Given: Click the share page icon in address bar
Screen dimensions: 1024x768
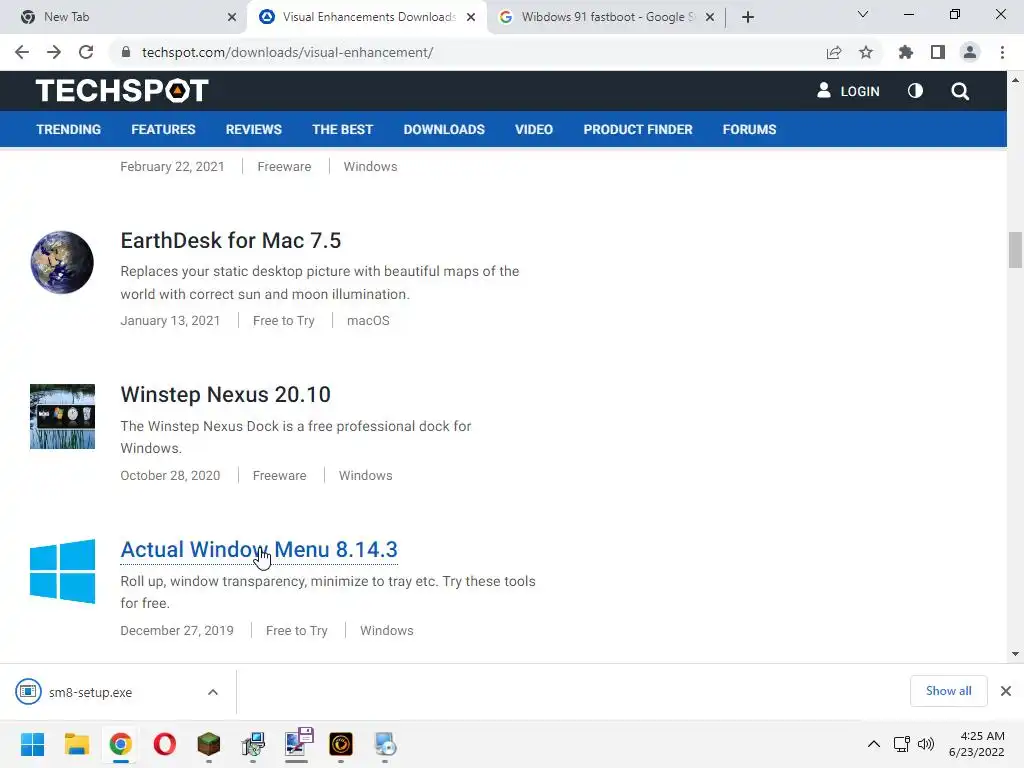Looking at the screenshot, I should [x=834, y=52].
